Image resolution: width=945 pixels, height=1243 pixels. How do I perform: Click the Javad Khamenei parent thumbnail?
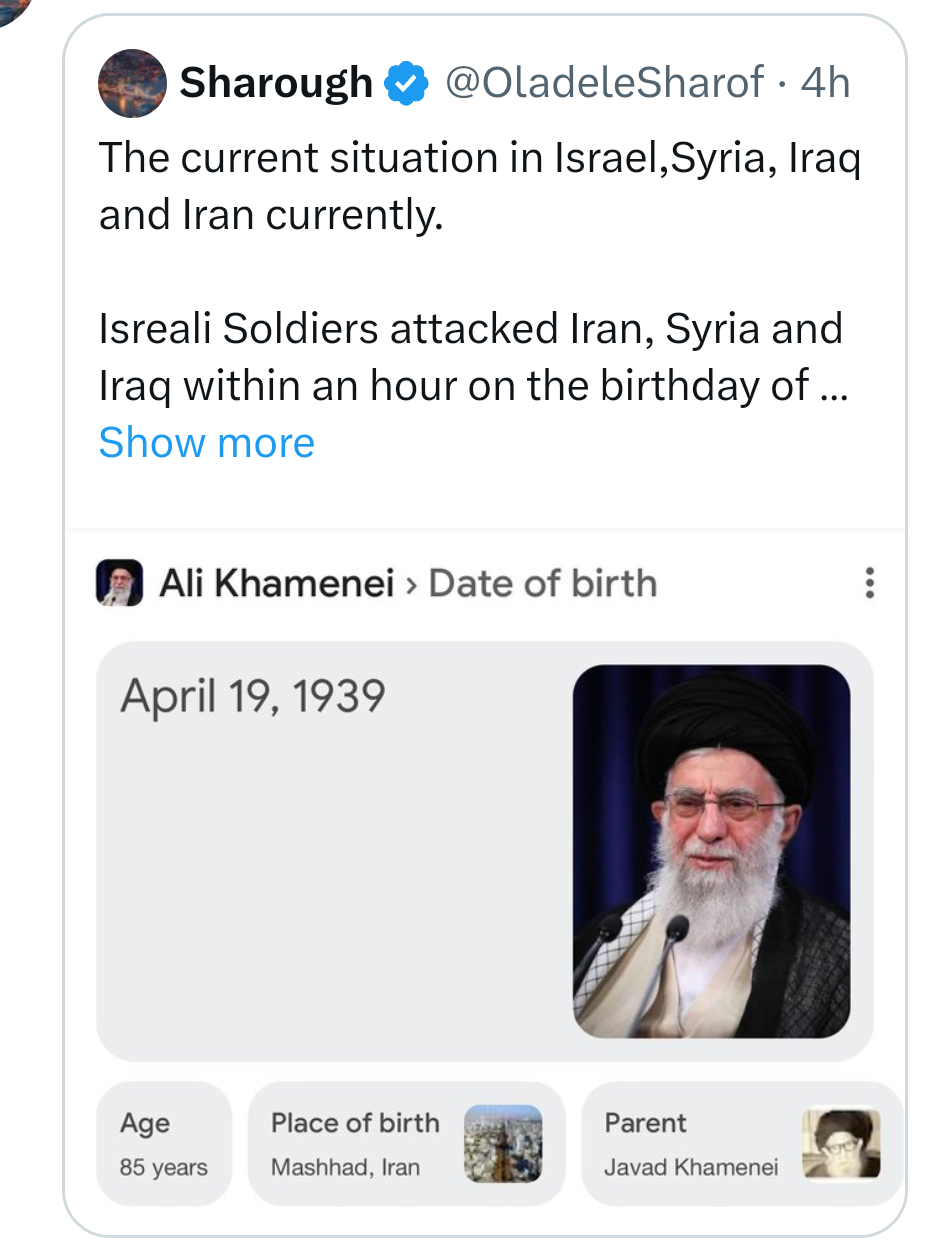click(841, 1143)
